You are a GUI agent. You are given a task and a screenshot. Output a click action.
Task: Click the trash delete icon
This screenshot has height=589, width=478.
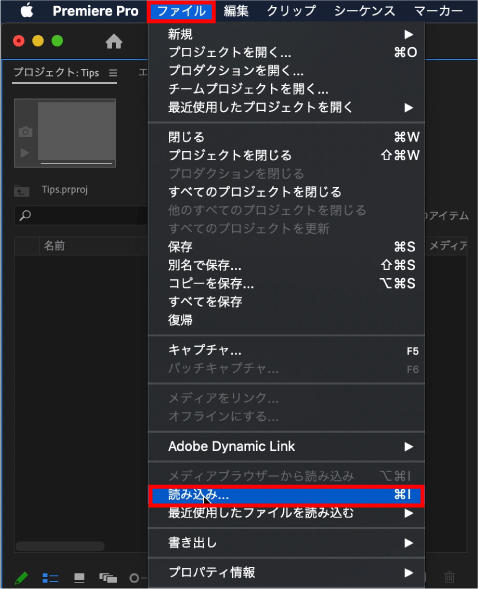pyautogui.click(x=449, y=577)
